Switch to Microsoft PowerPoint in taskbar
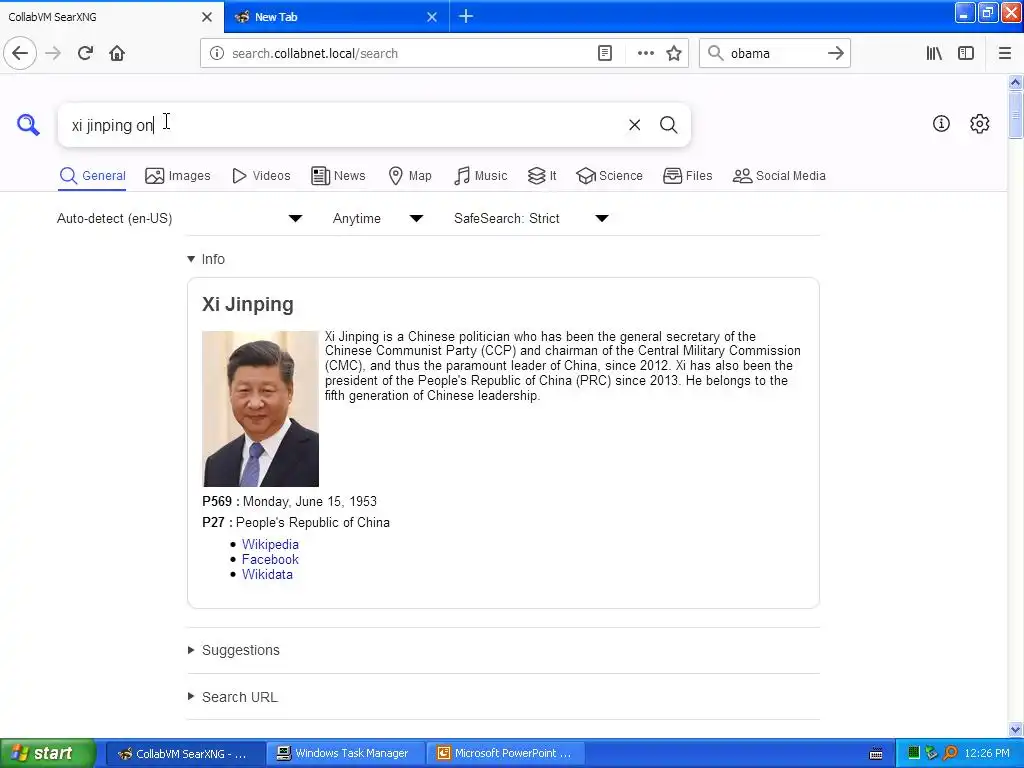The width and height of the screenshot is (1024, 768). [507, 753]
